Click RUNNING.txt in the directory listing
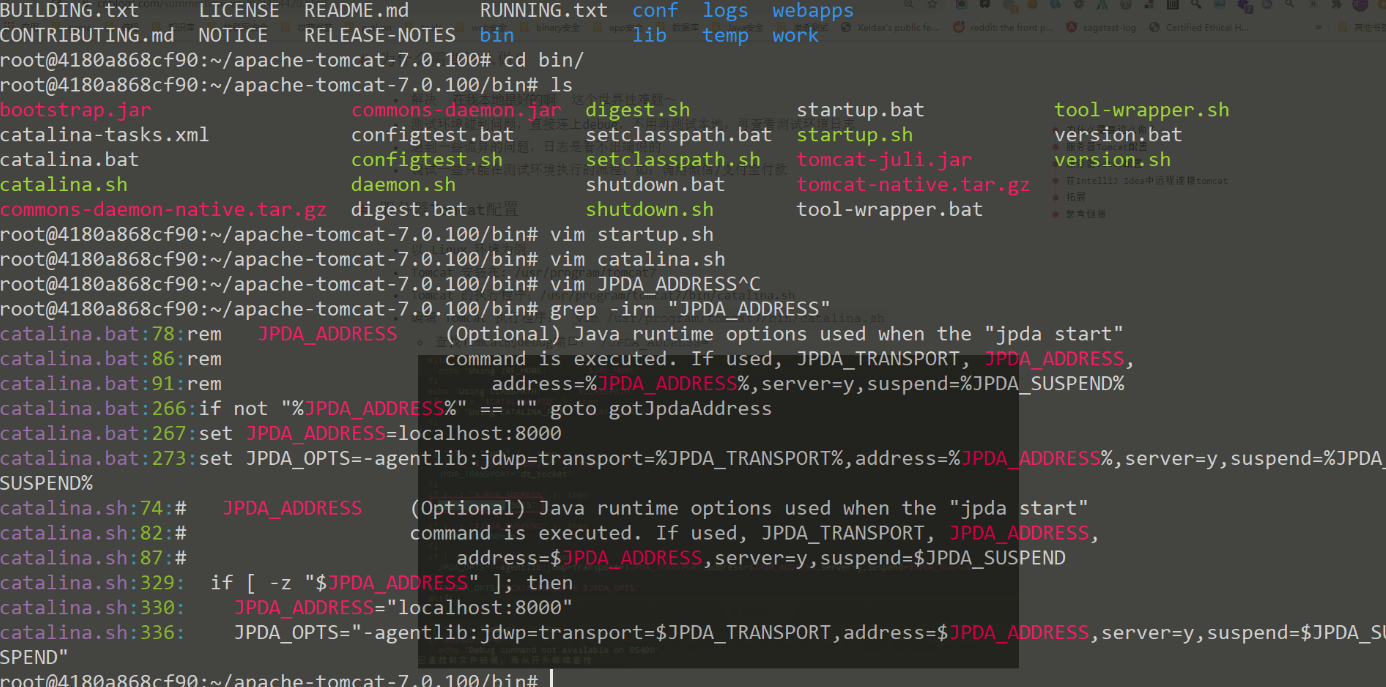 tap(544, 11)
